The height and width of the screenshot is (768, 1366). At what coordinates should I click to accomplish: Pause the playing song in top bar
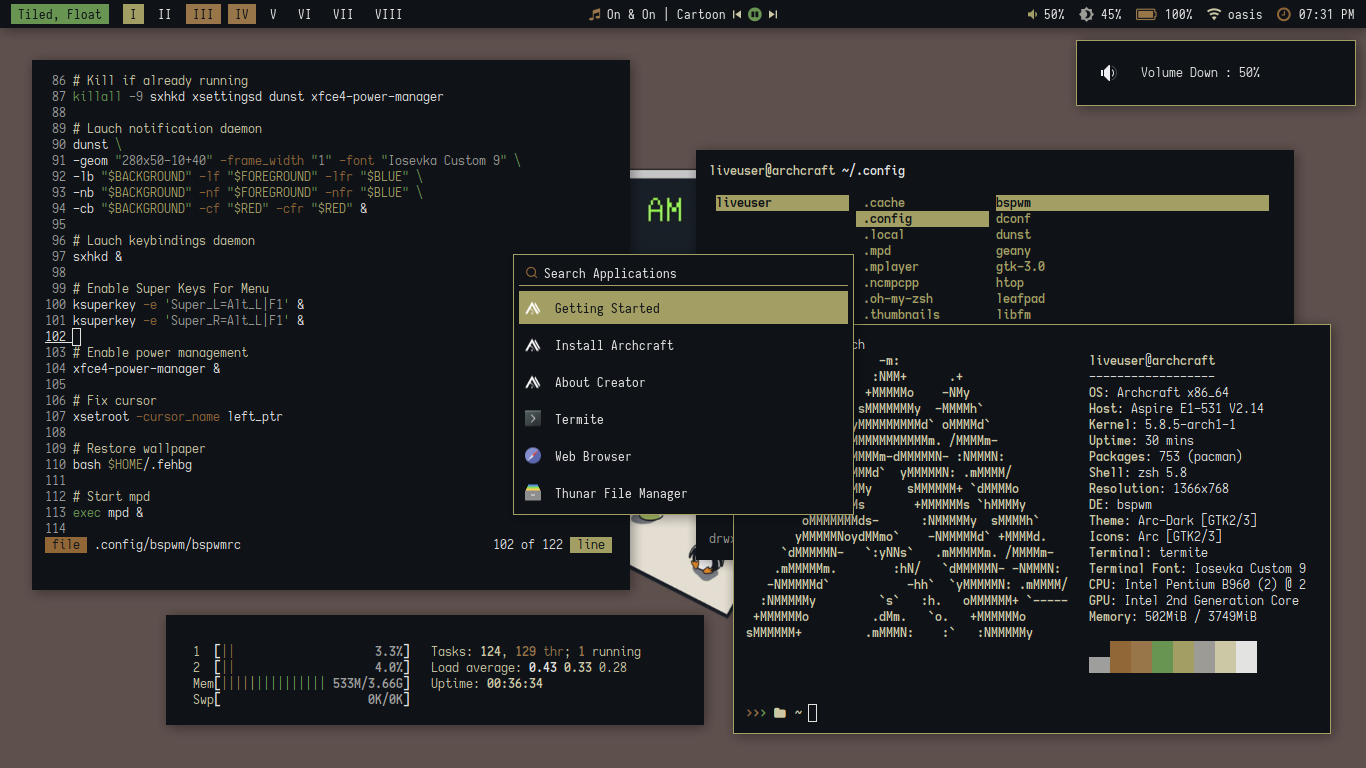(755, 15)
